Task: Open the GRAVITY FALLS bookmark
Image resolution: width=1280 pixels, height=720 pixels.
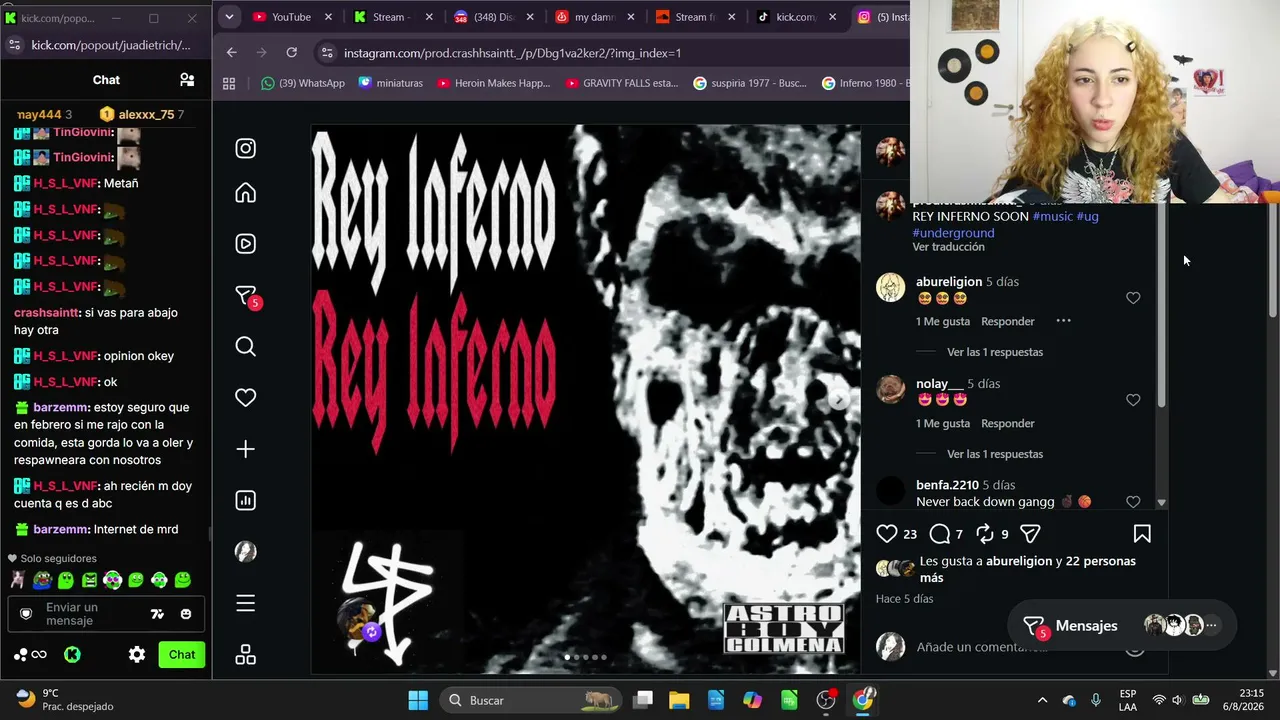Action: pos(621,83)
